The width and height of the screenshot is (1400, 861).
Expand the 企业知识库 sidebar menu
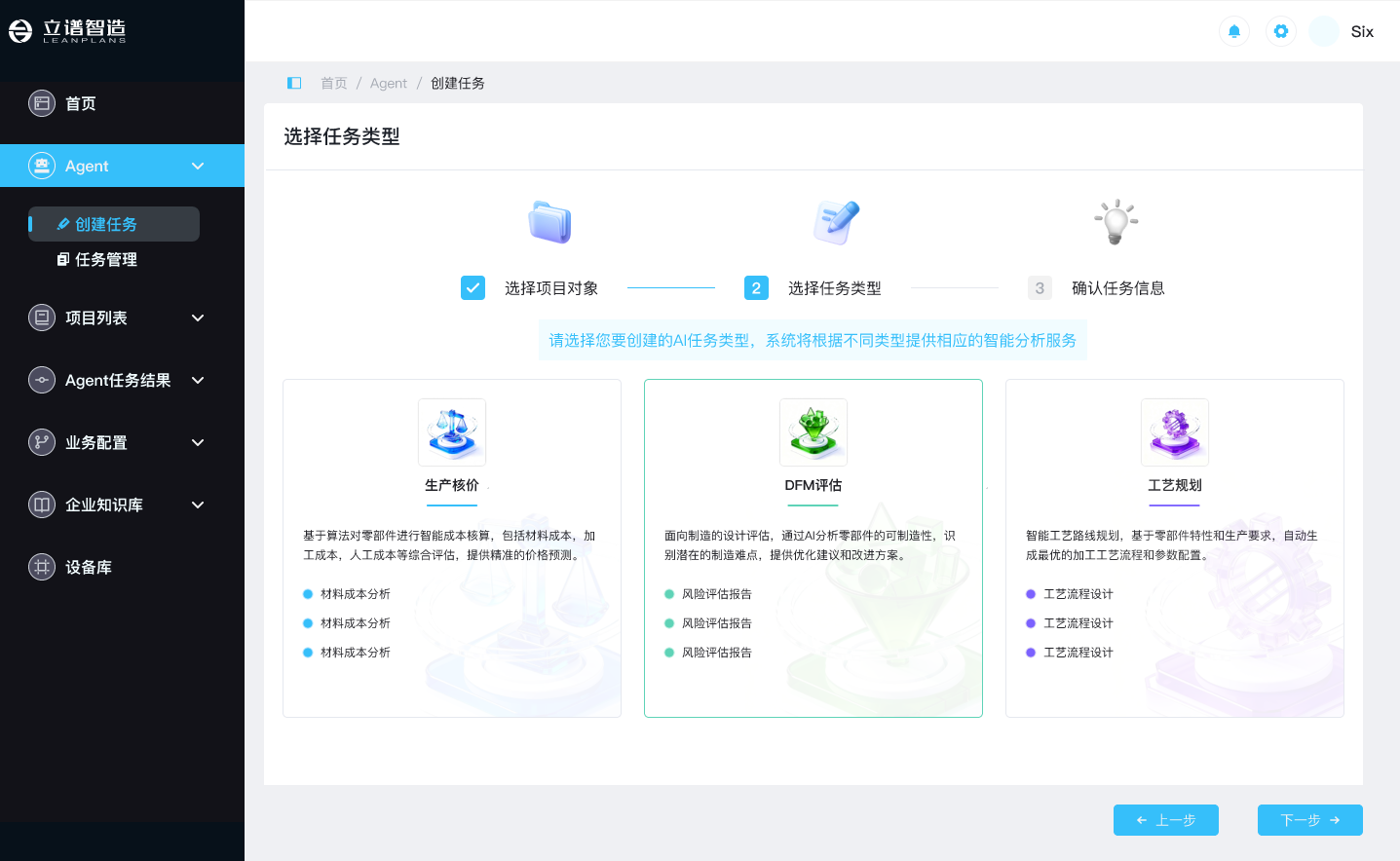[x=198, y=505]
